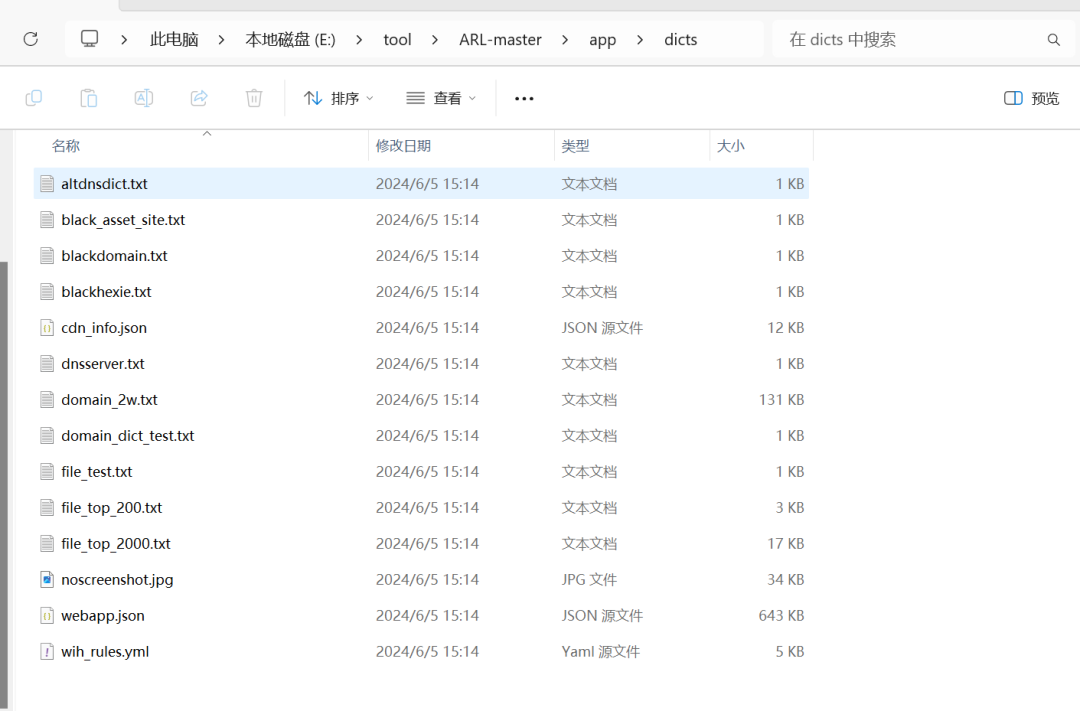The width and height of the screenshot is (1080, 711).
Task: Click the copy icon in toolbar
Action: (x=33, y=98)
